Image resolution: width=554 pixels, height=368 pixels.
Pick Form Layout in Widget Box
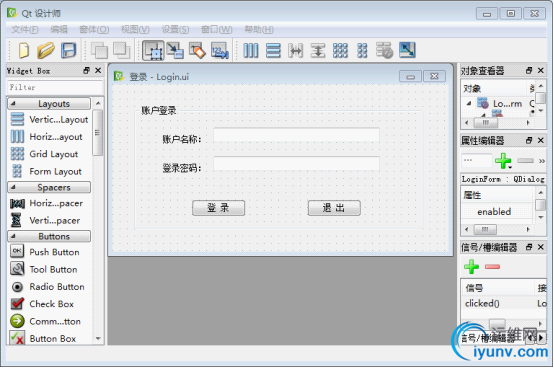46,171
